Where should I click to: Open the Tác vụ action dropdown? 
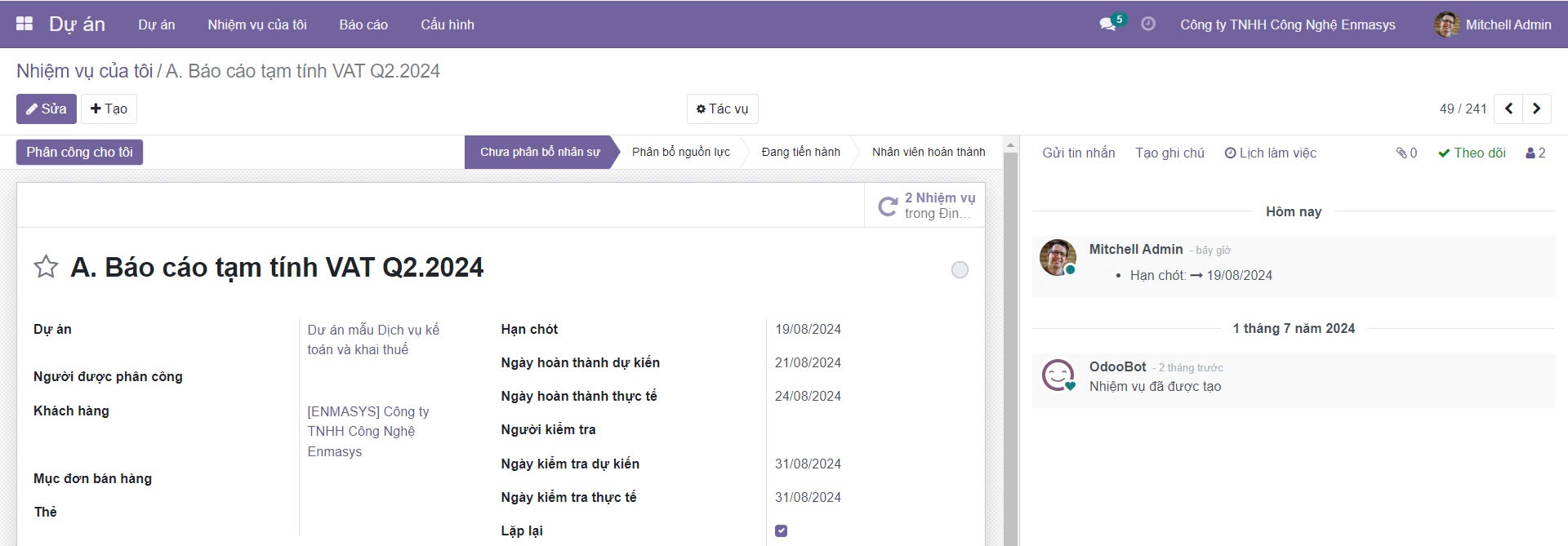[x=722, y=109]
